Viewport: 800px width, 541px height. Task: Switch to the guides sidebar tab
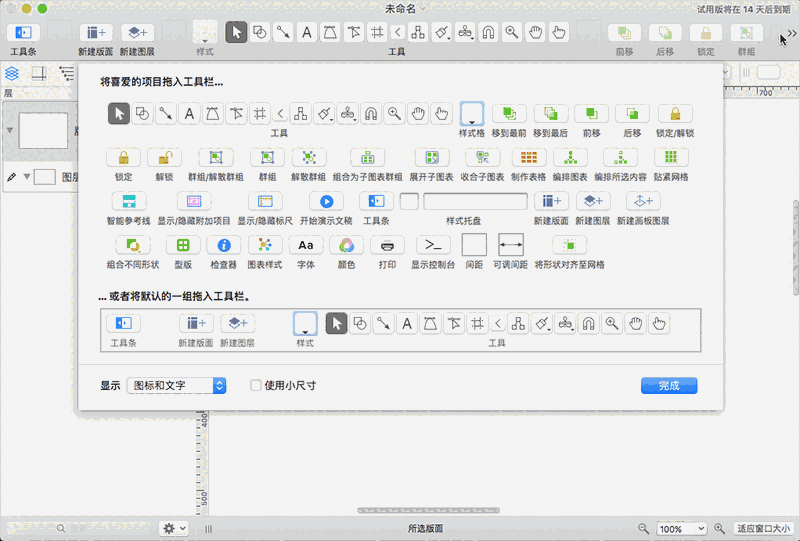(x=39, y=73)
